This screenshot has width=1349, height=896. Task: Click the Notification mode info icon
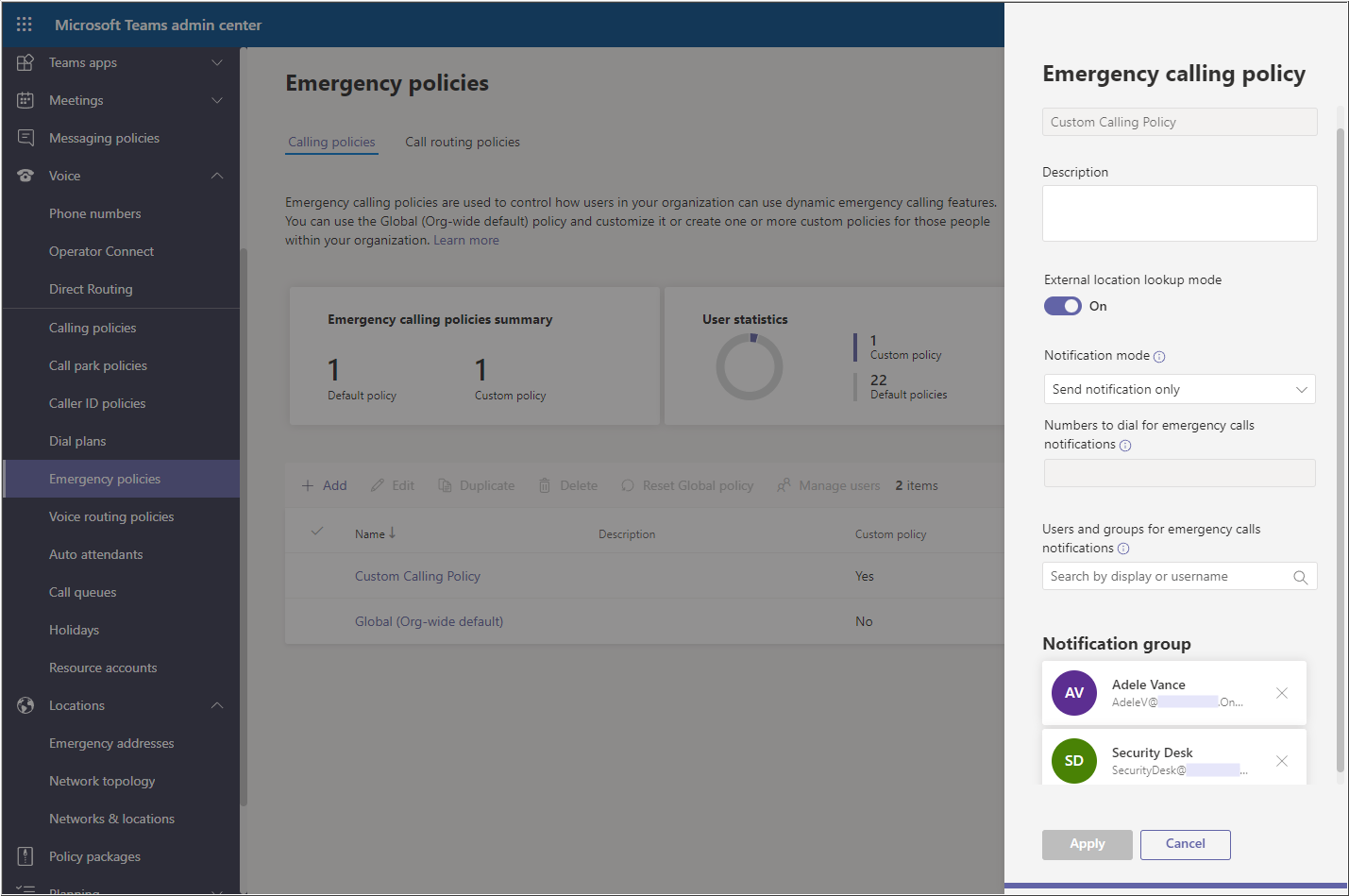click(1159, 357)
